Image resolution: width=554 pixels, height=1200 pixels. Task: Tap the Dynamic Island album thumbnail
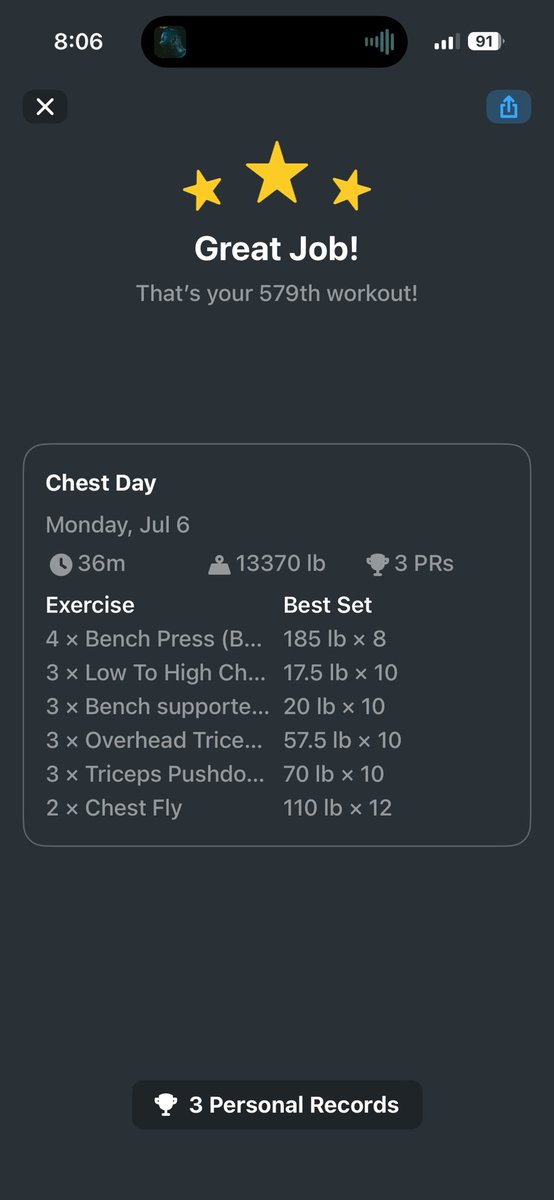tap(170, 42)
